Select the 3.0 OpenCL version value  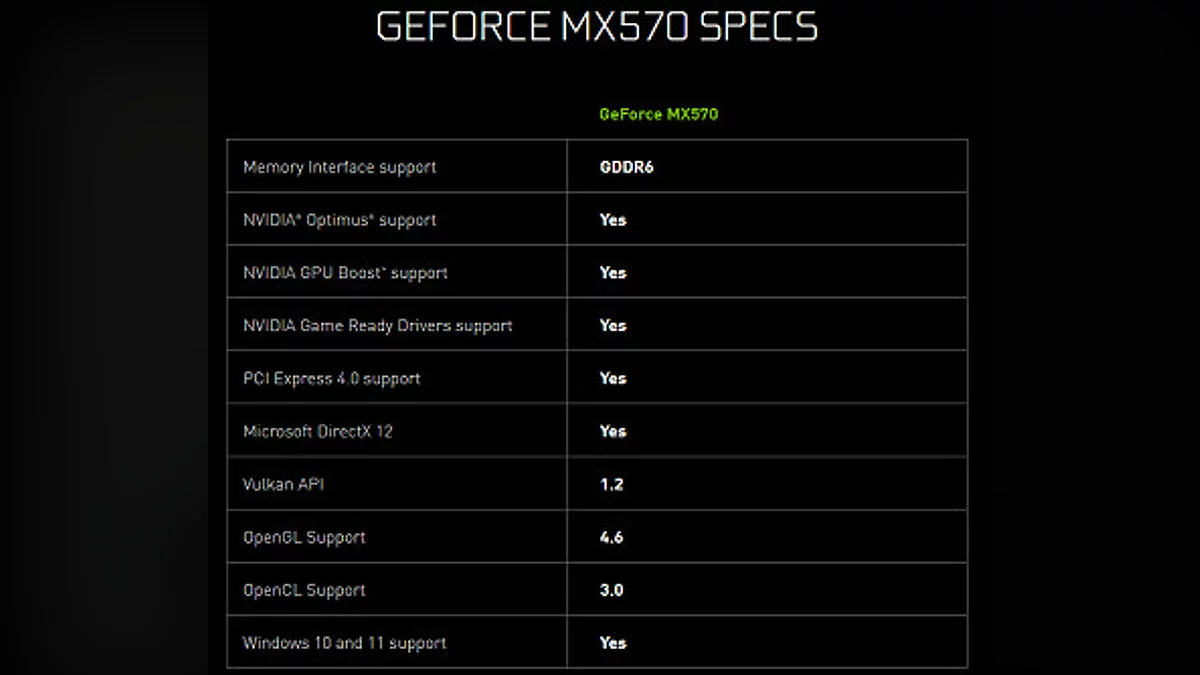tap(611, 590)
